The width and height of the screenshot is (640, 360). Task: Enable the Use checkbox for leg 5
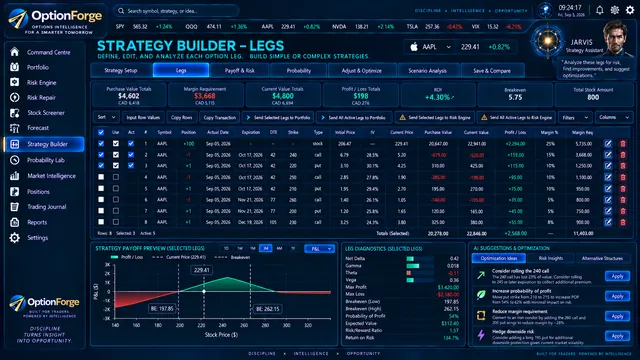pyautogui.click(x=116, y=189)
